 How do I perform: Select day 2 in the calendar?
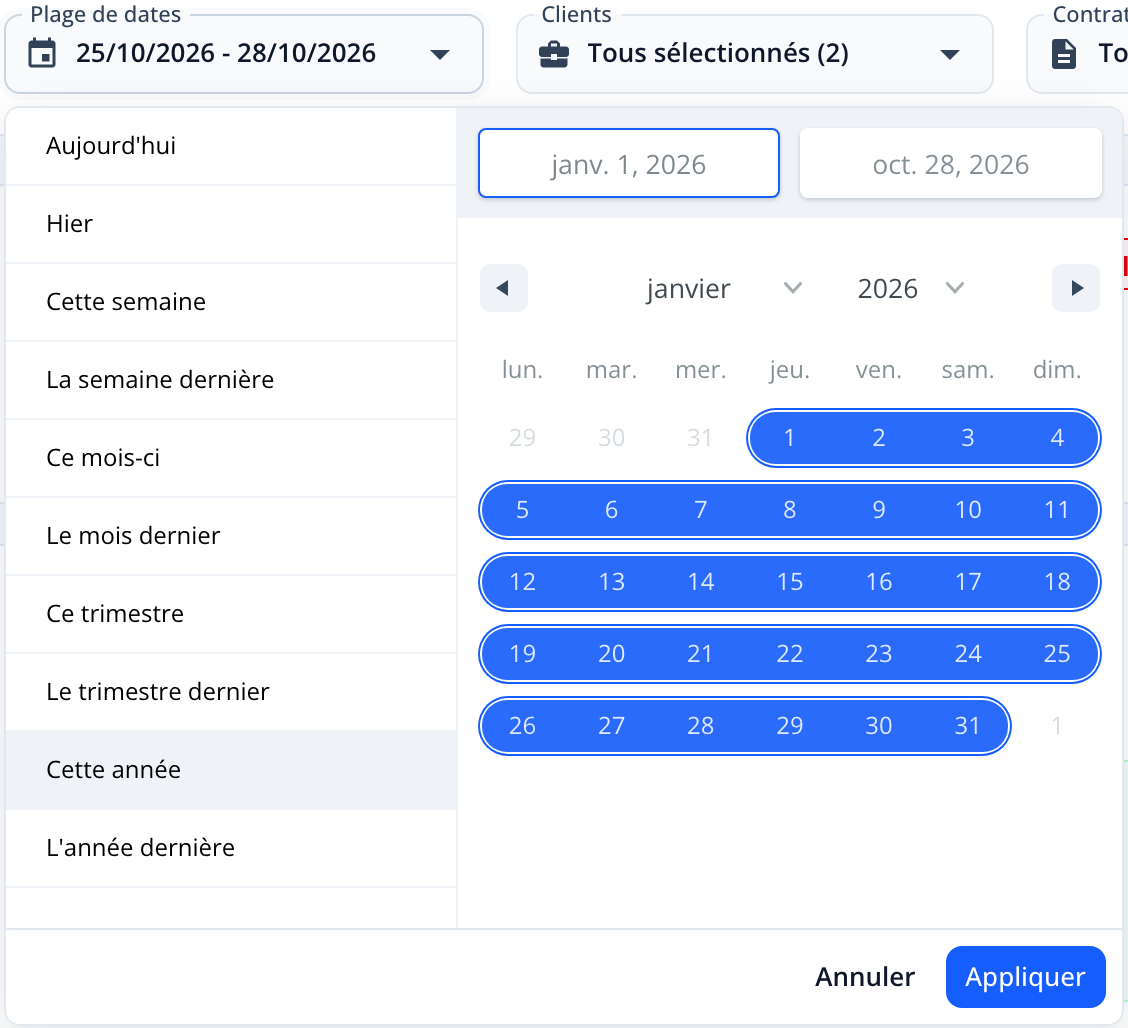pyautogui.click(x=878, y=438)
